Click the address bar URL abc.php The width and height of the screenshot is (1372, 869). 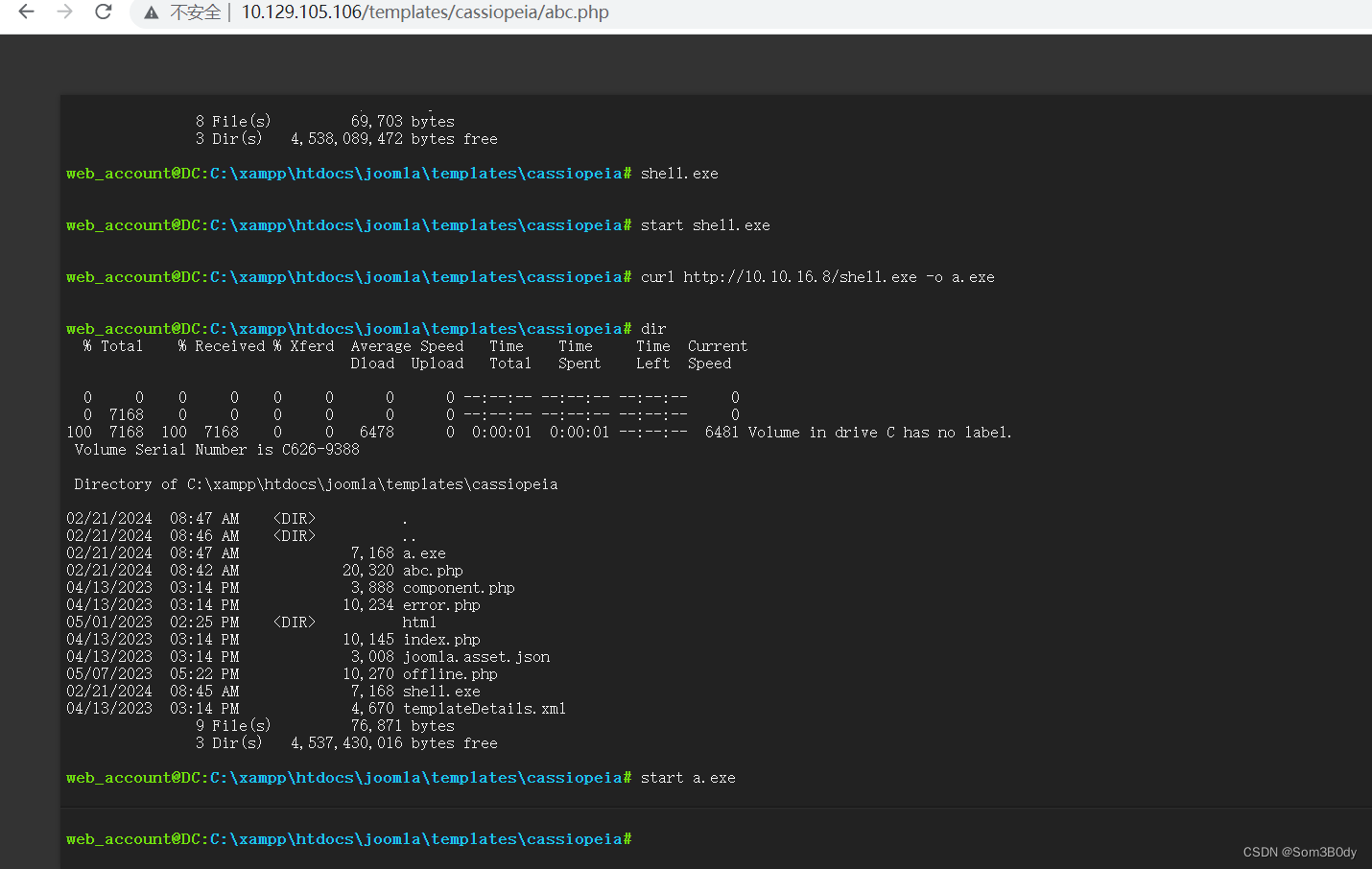click(x=425, y=12)
